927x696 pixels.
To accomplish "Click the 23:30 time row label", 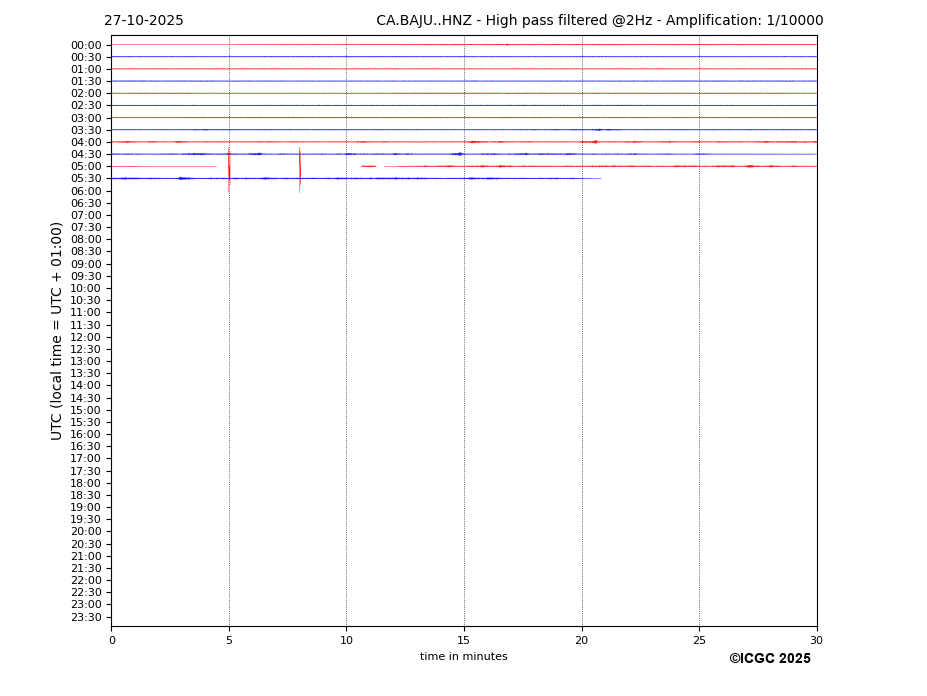I will (86, 617).
